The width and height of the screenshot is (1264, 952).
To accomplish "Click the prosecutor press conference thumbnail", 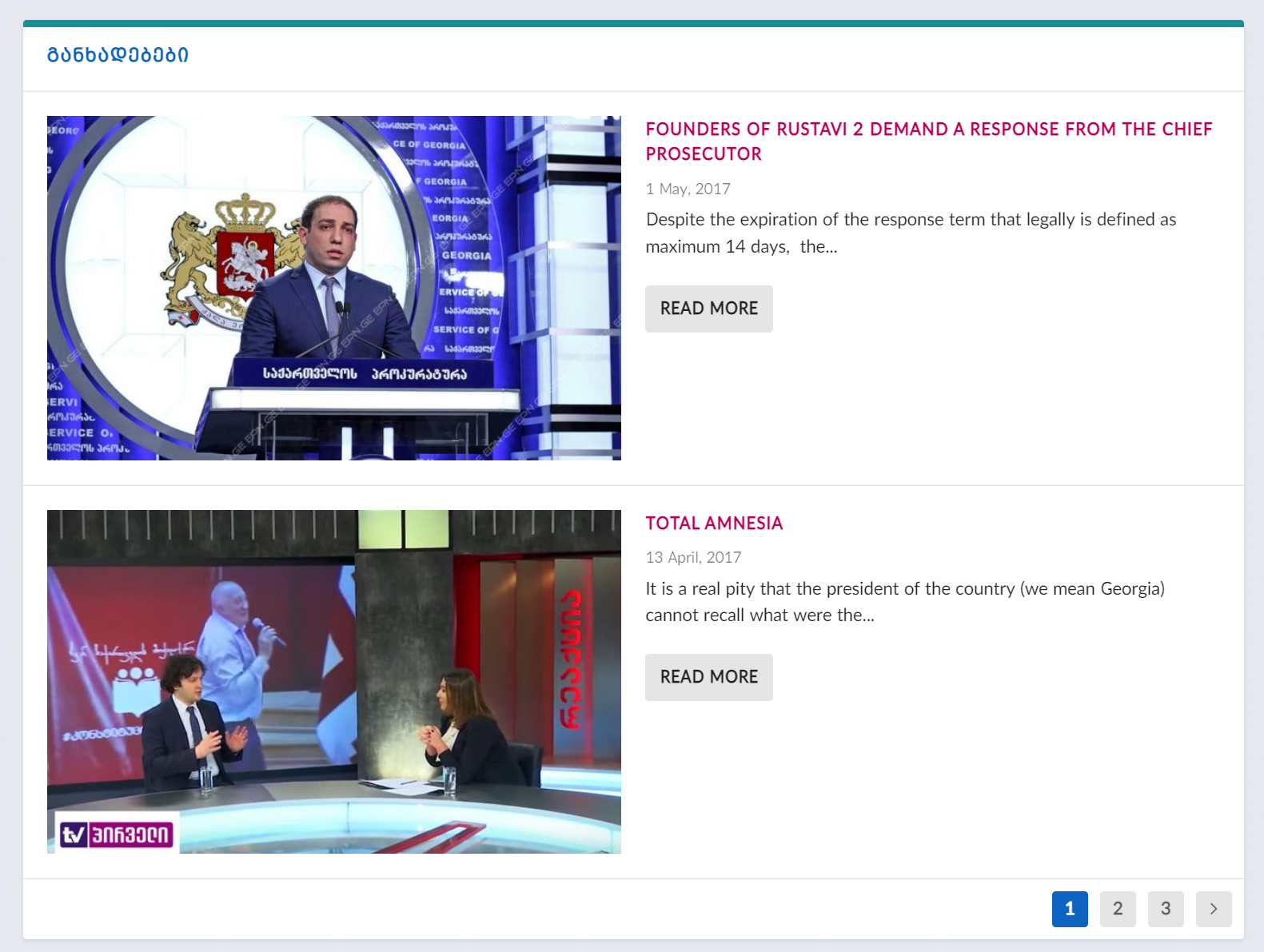I will (x=334, y=288).
